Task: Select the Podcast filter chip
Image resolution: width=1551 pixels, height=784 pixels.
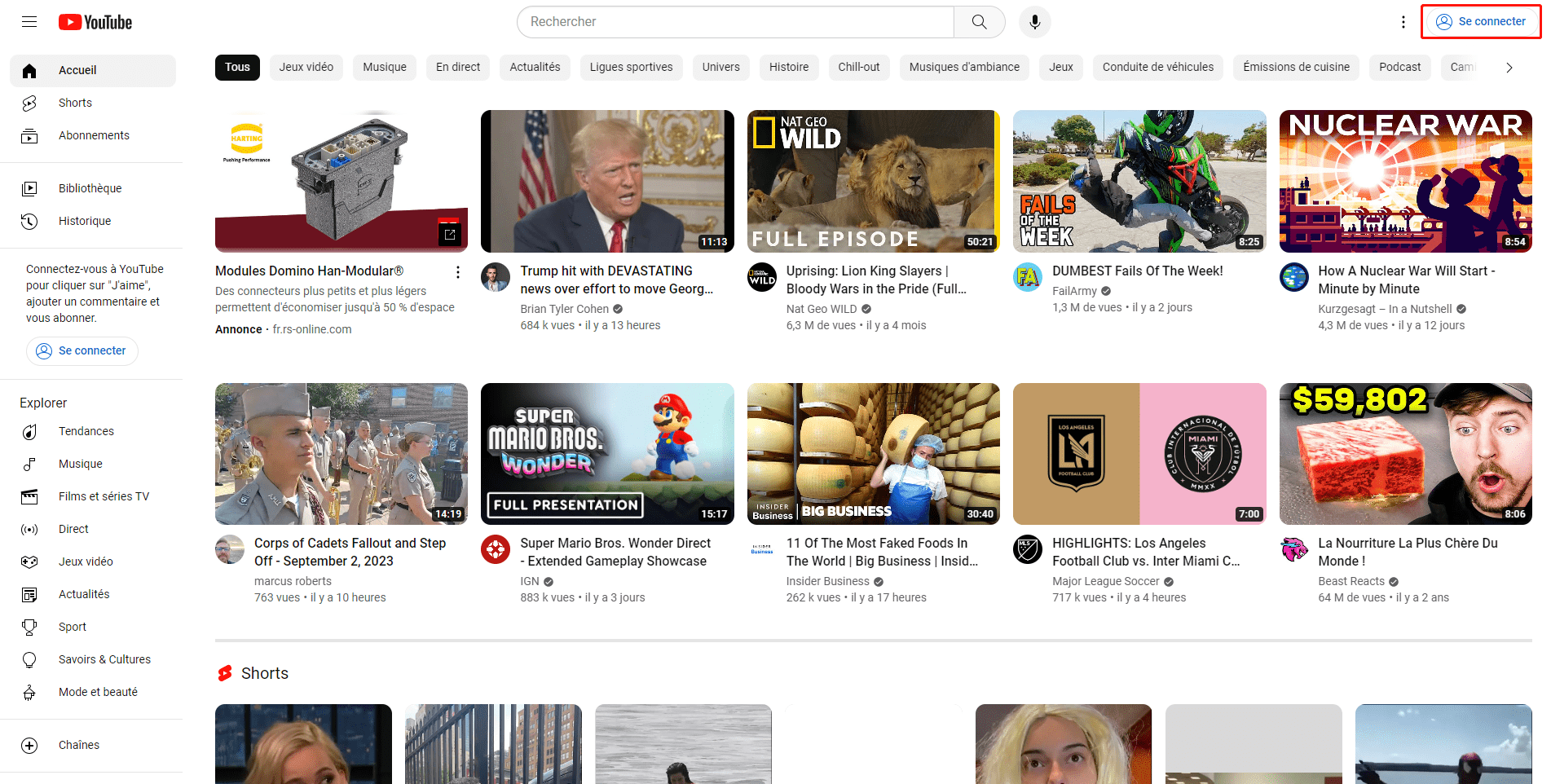Action: point(1400,68)
